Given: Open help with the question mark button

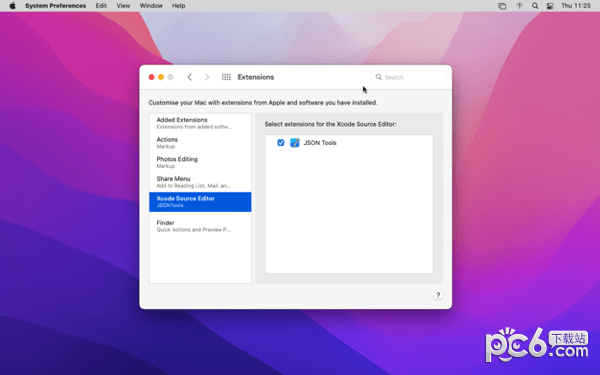Looking at the screenshot, I should click(x=438, y=295).
